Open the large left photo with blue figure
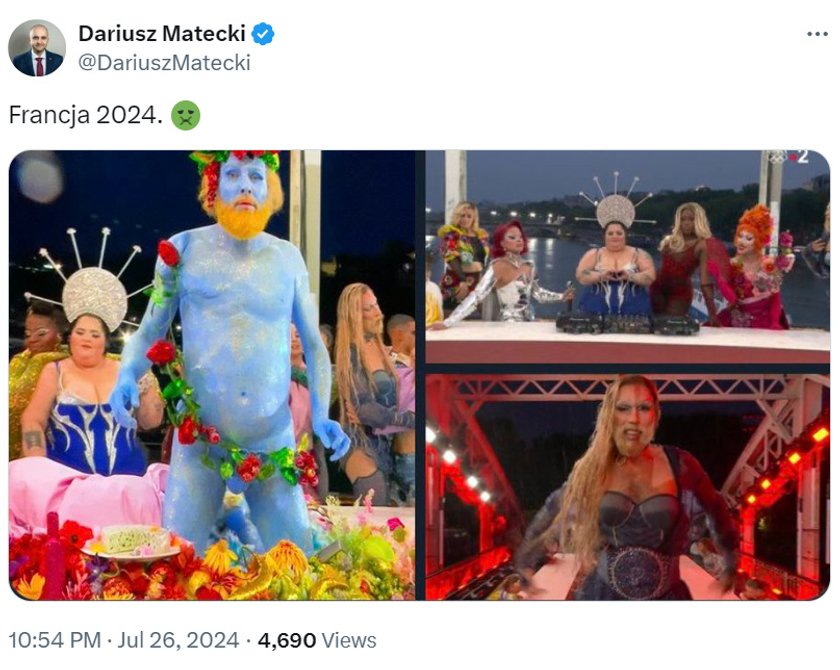Viewport: 840px width, 670px height. coord(212,375)
